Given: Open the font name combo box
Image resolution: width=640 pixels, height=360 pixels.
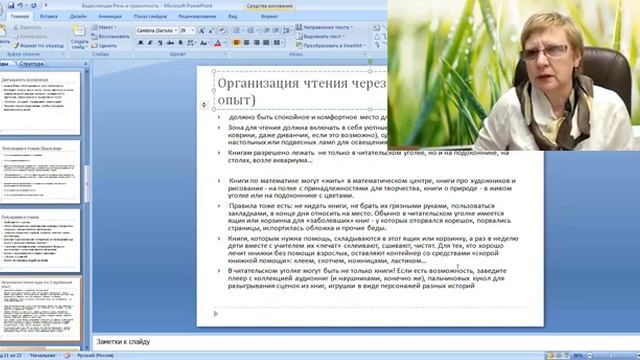Looking at the screenshot, I should [157, 31].
